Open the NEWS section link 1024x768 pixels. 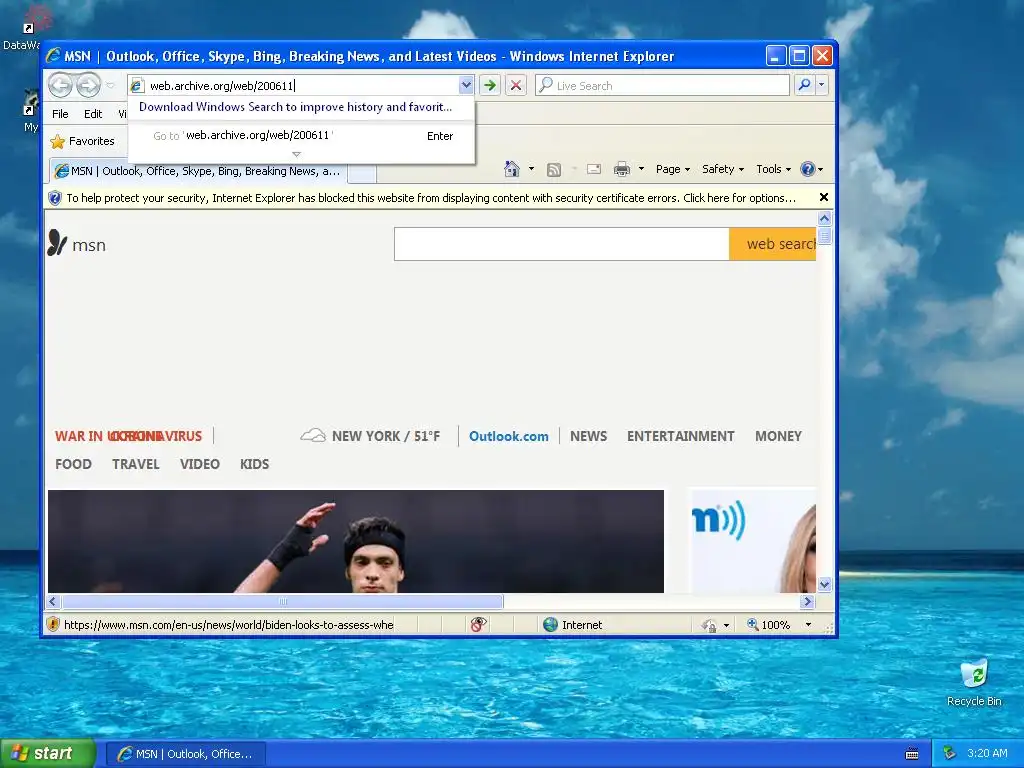[x=588, y=436]
